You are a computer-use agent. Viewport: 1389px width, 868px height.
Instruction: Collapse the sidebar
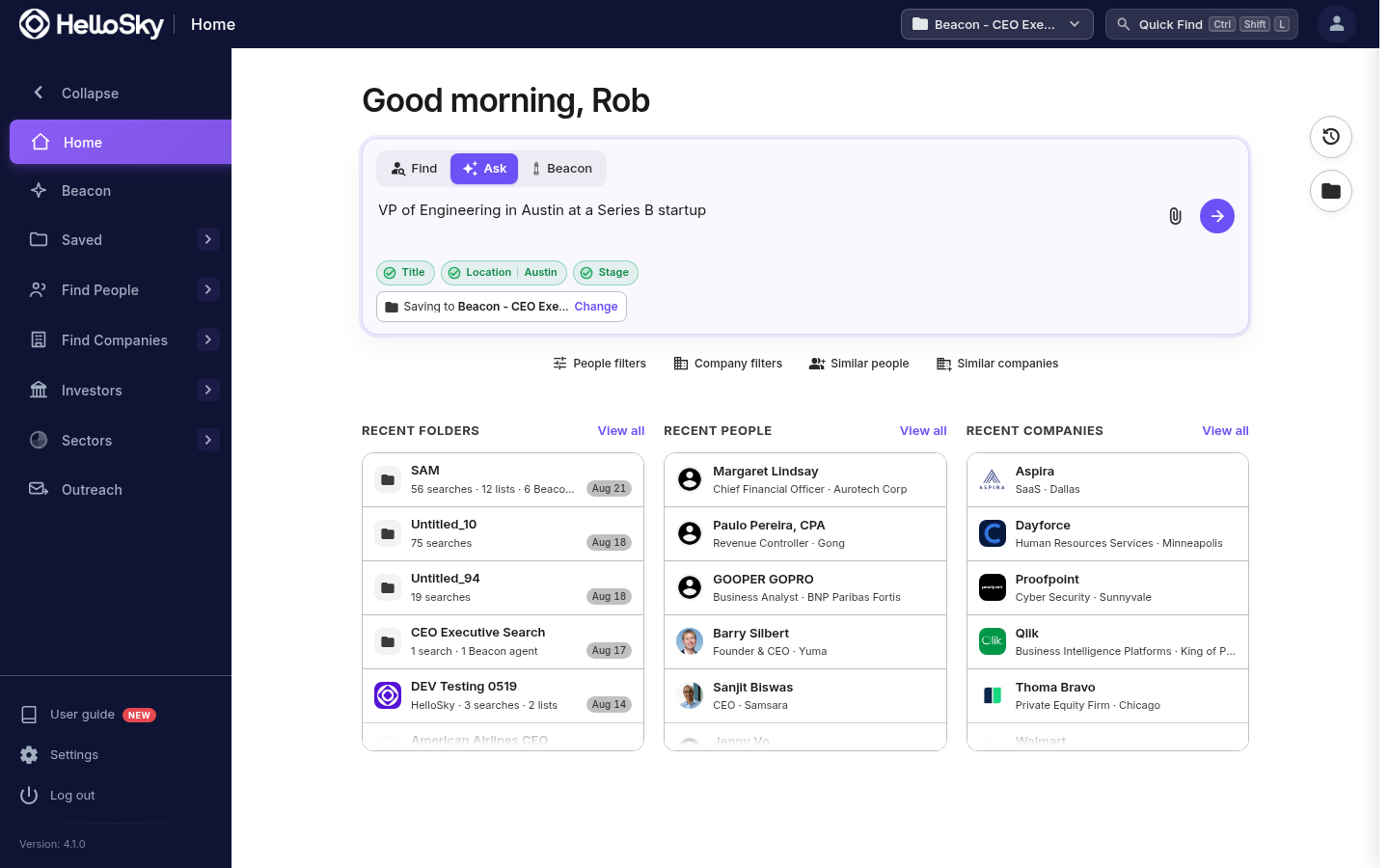[x=75, y=94]
